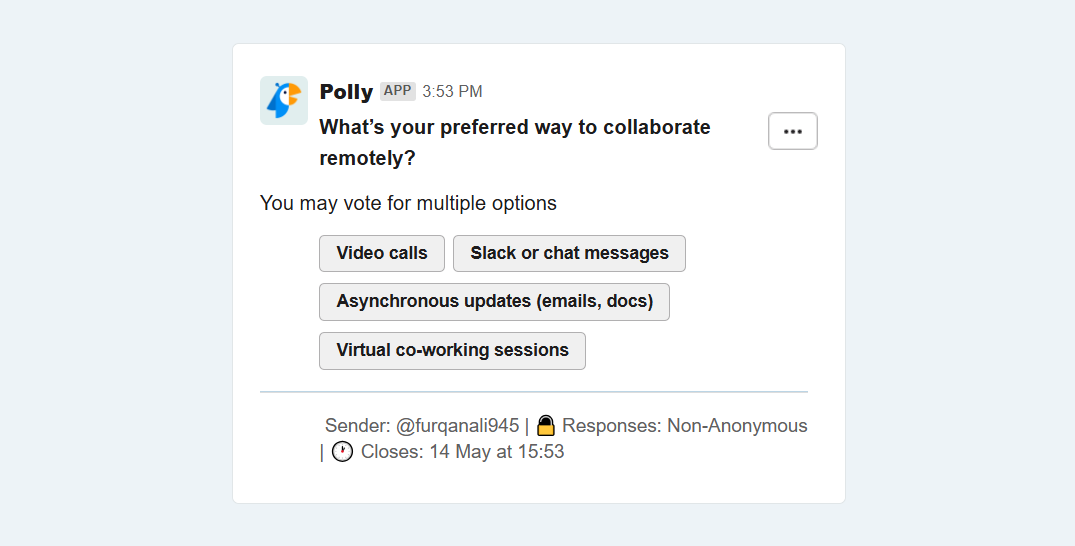
Task: Click the Responses: Non-Anonymous text
Action: 684,426
